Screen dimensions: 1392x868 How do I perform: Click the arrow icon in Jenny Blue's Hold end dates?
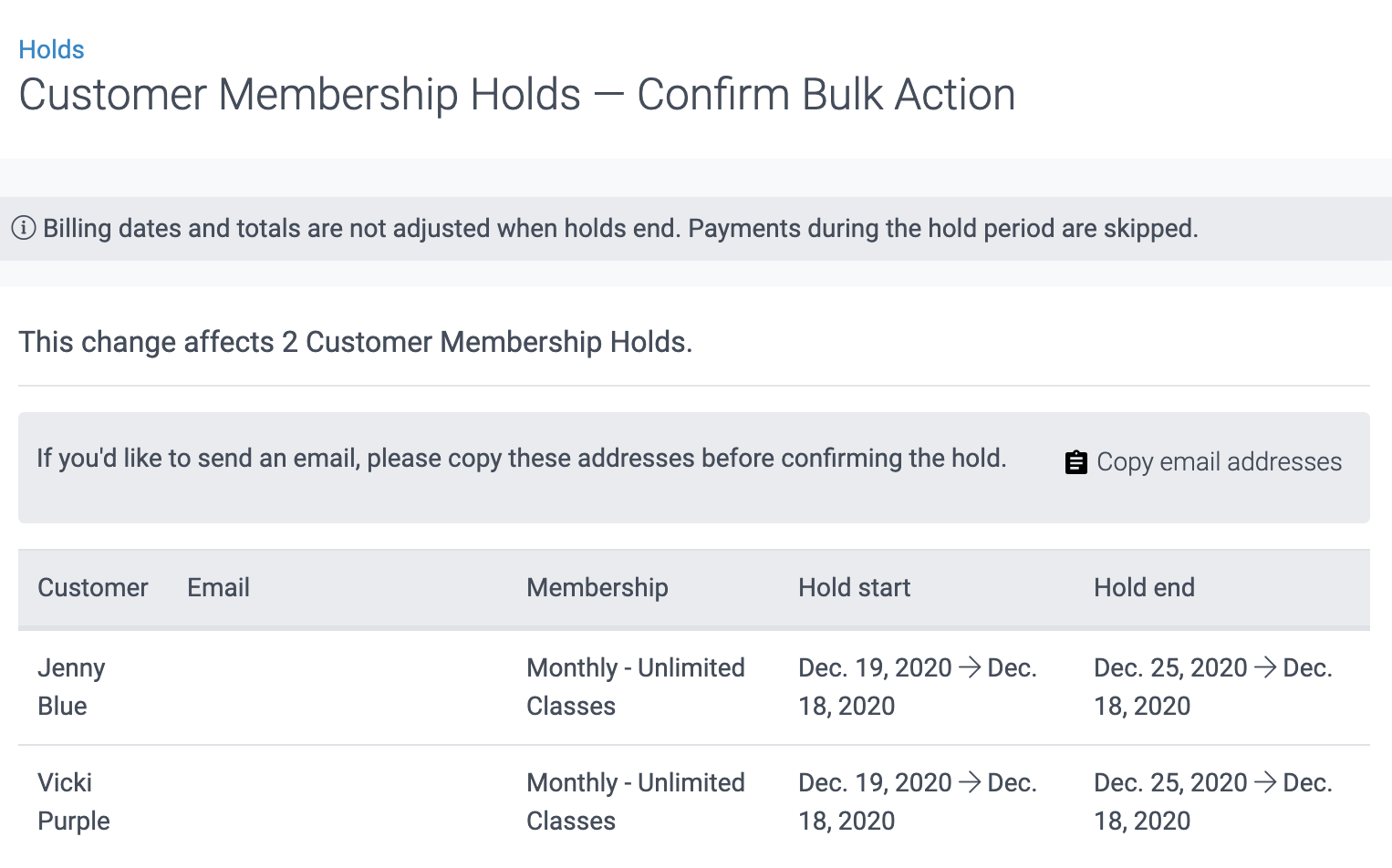click(x=1264, y=667)
